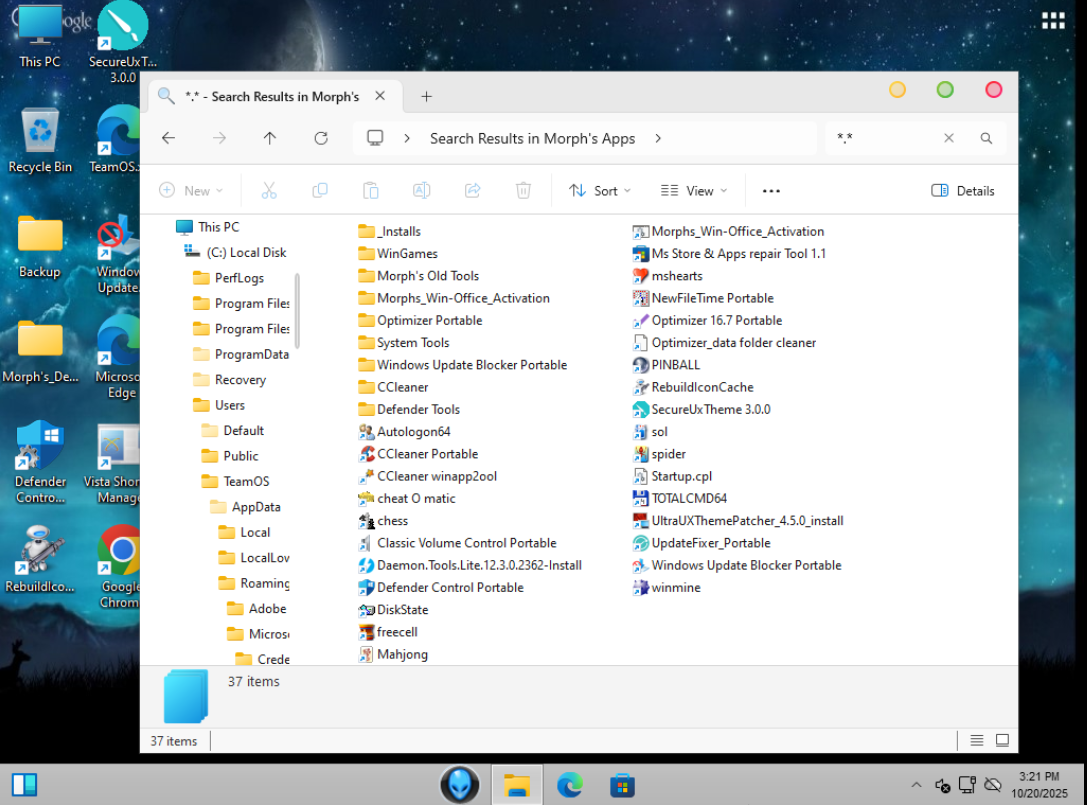This screenshot has width=1087, height=805.
Task: Toggle the Details pane
Action: (x=962, y=191)
